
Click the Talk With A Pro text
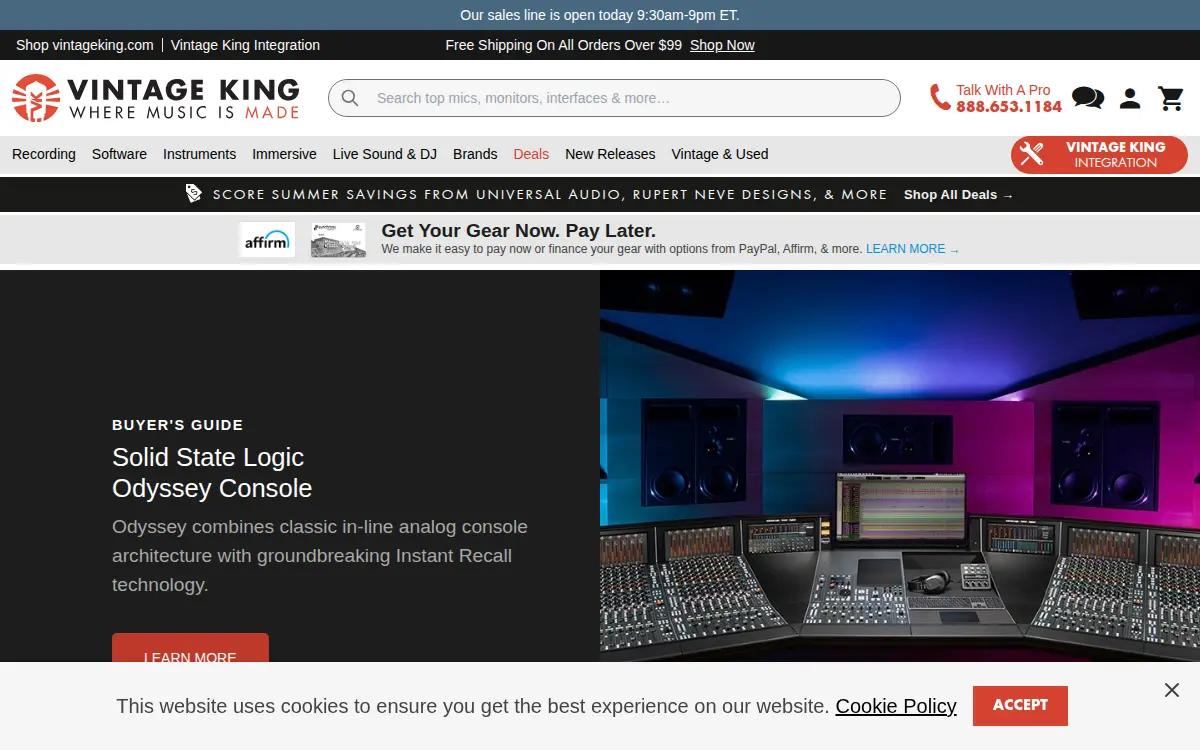pos(1003,90)
